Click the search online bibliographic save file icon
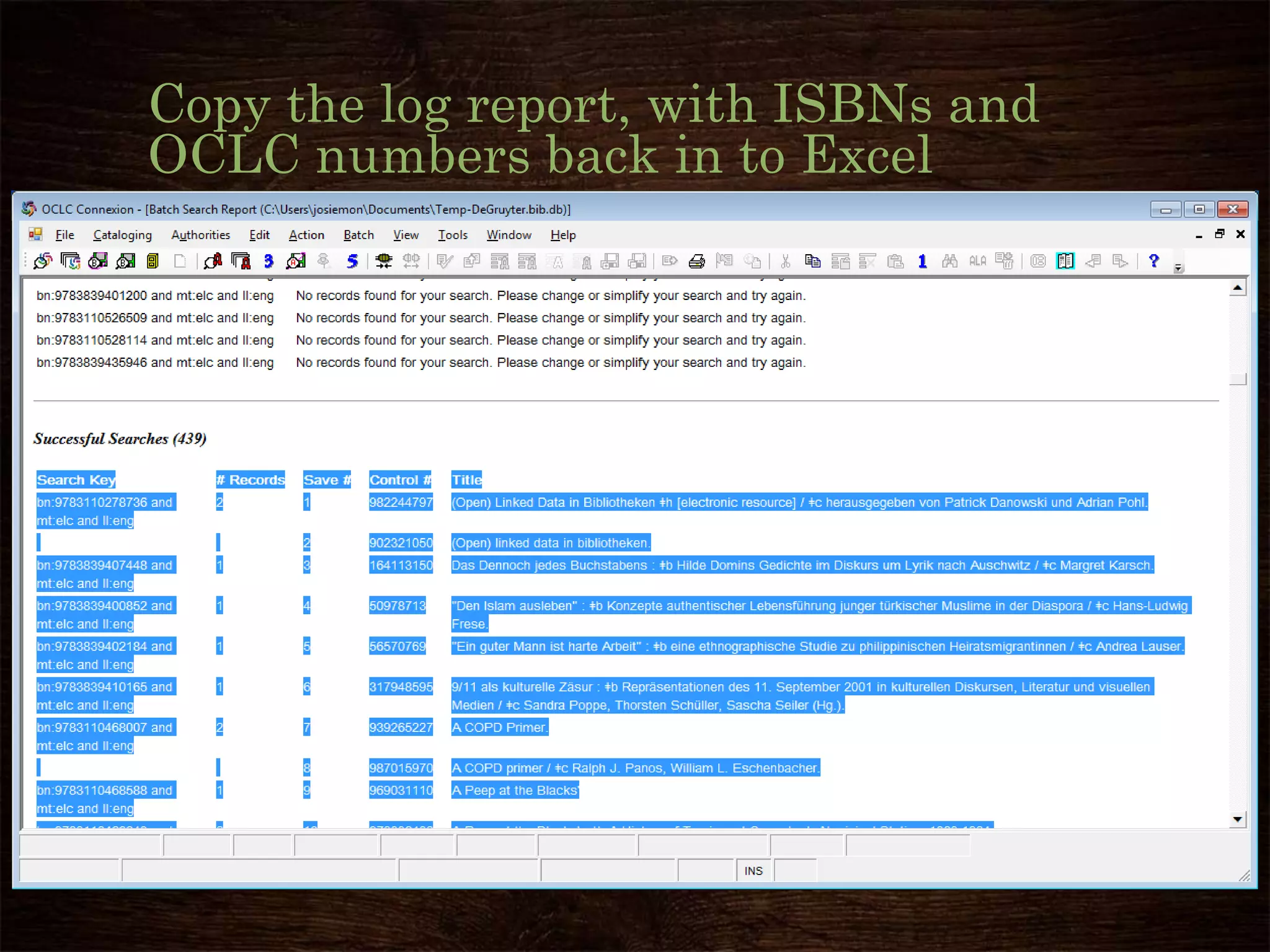Screen dimensions: 1270x952 98,261
